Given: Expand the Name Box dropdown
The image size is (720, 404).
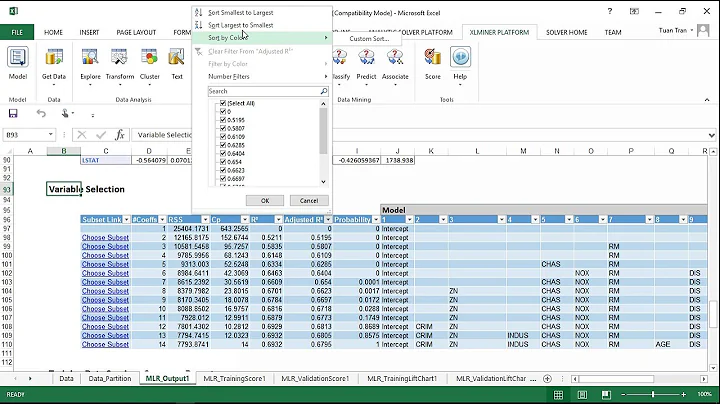Looking at the screenshot, I should pyautogui.click(x=51, y=135).
